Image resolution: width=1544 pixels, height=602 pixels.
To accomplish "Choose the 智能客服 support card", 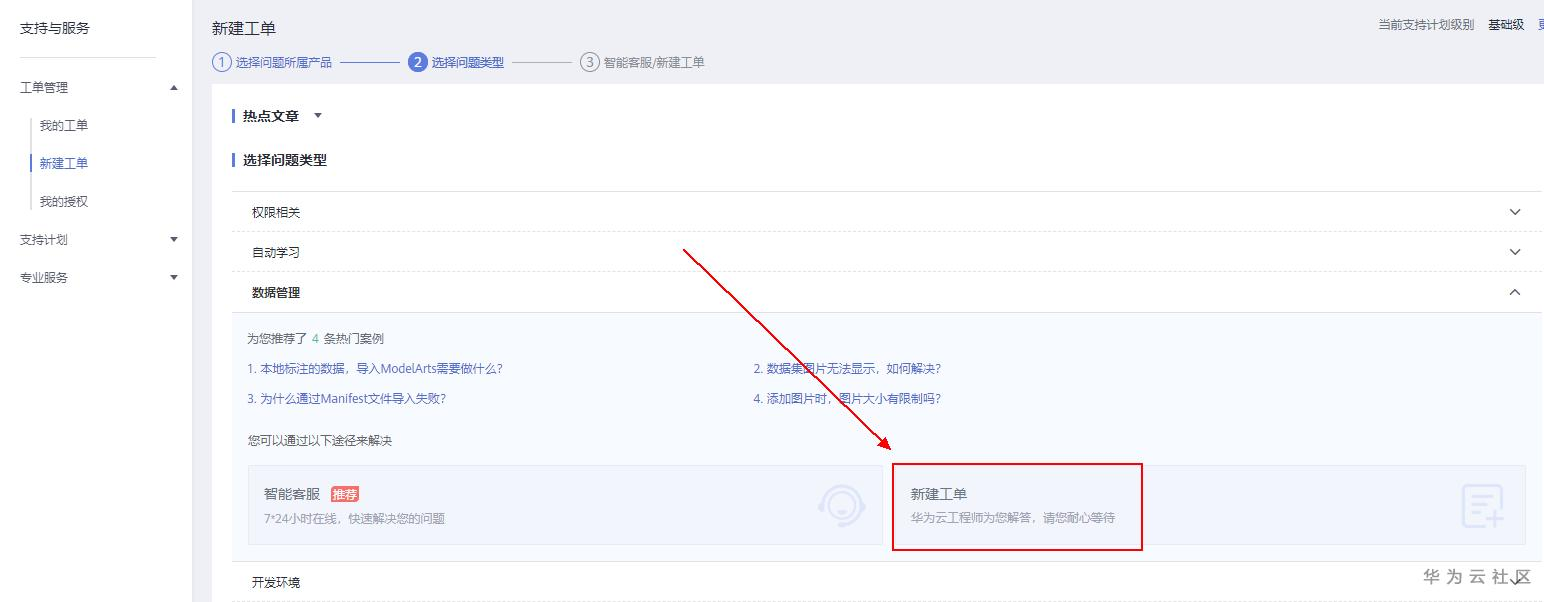I will pos(565,505).
